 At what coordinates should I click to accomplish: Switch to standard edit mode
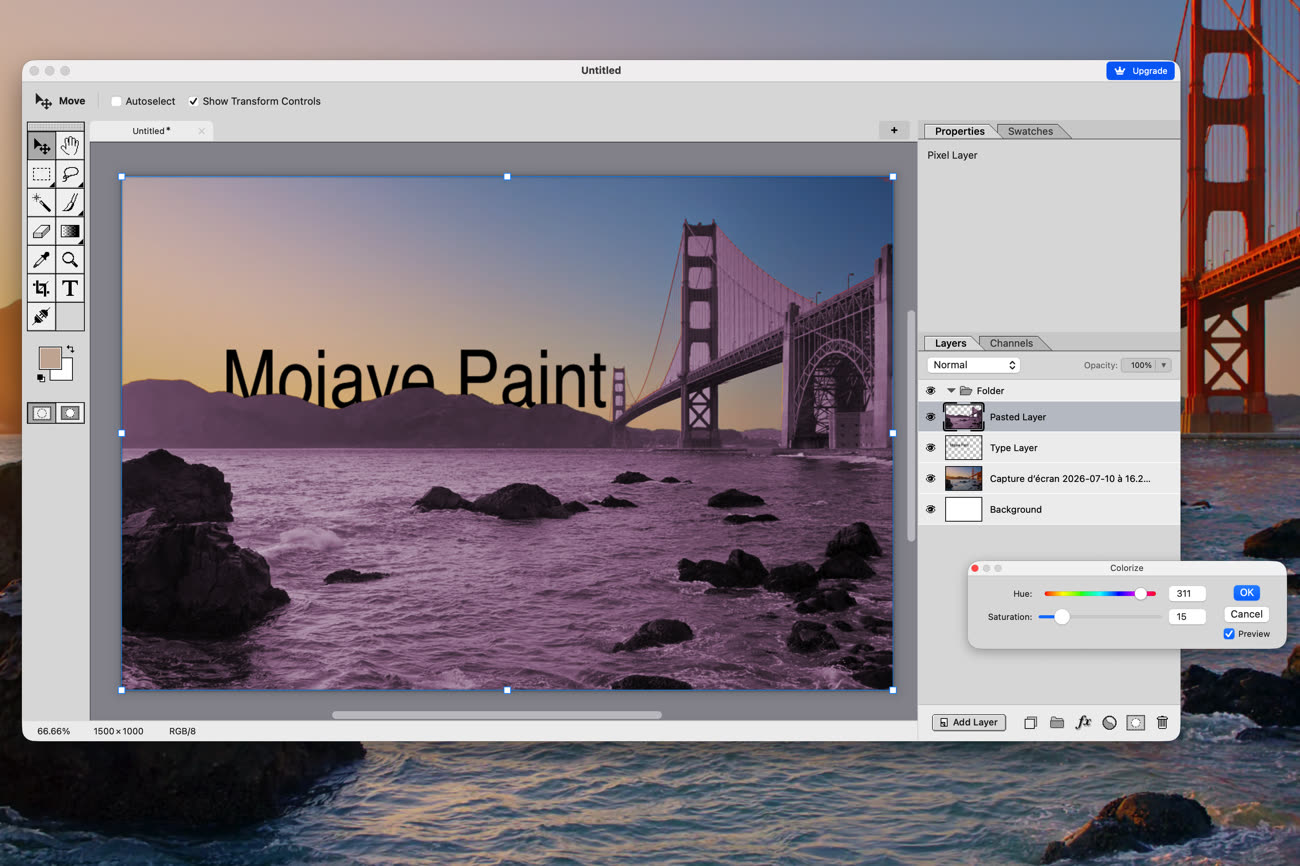[41, 413]
